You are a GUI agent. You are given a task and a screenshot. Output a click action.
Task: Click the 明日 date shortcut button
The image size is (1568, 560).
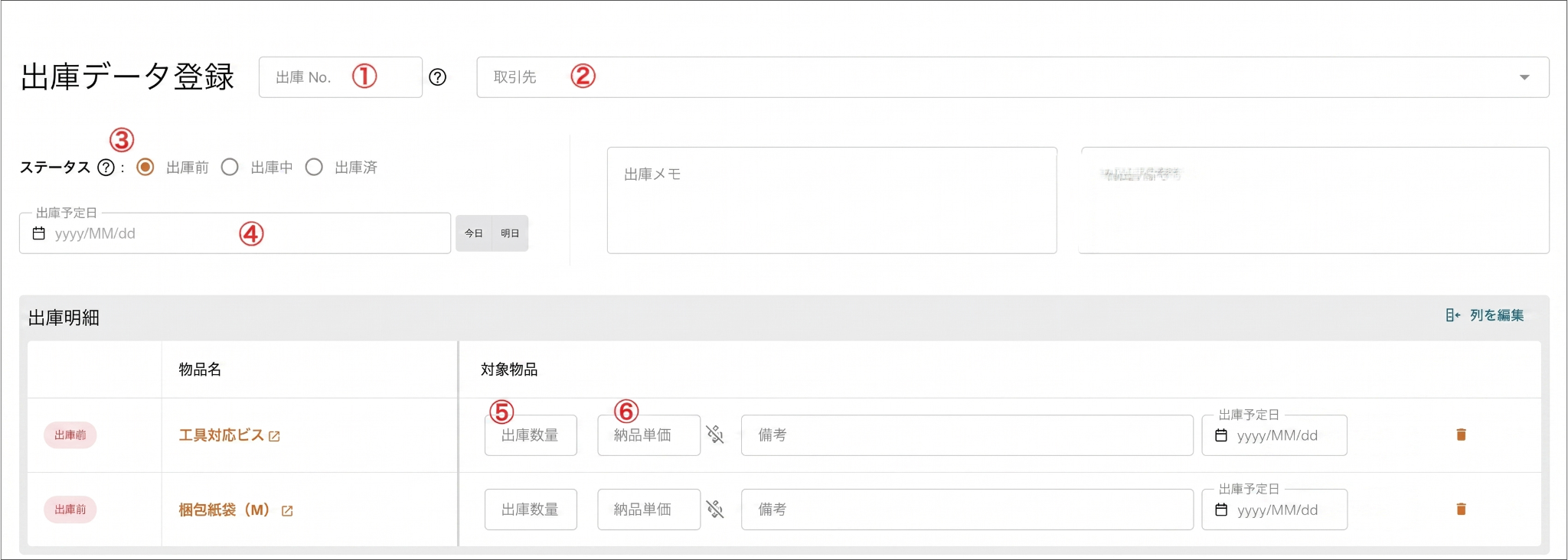(x=511, y=233)
